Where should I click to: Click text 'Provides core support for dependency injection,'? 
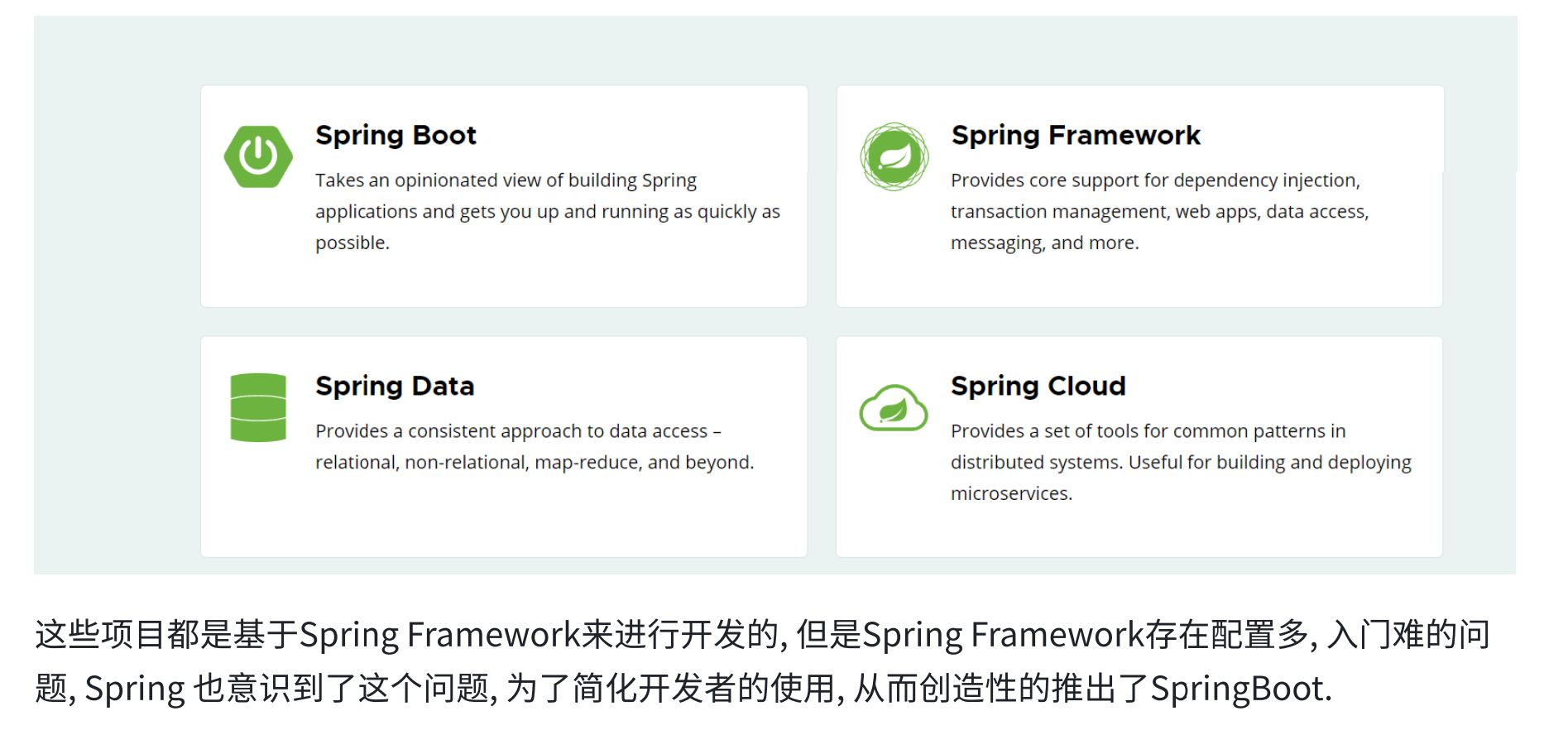pyautogui.click(x=1155, y=180)
